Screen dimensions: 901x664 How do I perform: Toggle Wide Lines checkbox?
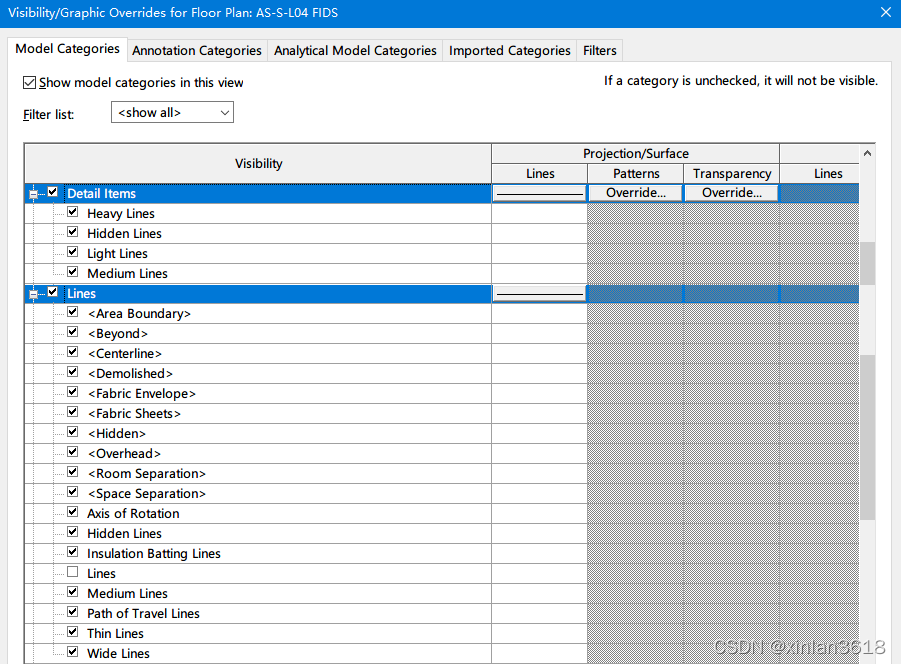pyautogui.click(x=72, y=652)
